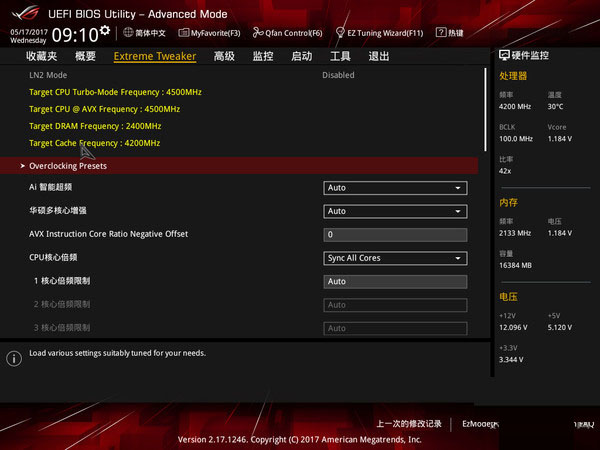600x450 pixels.
Task: Click Target Cache Frequency : 4200MHz text
Action: pyautogui.click(x=95, y=143)
